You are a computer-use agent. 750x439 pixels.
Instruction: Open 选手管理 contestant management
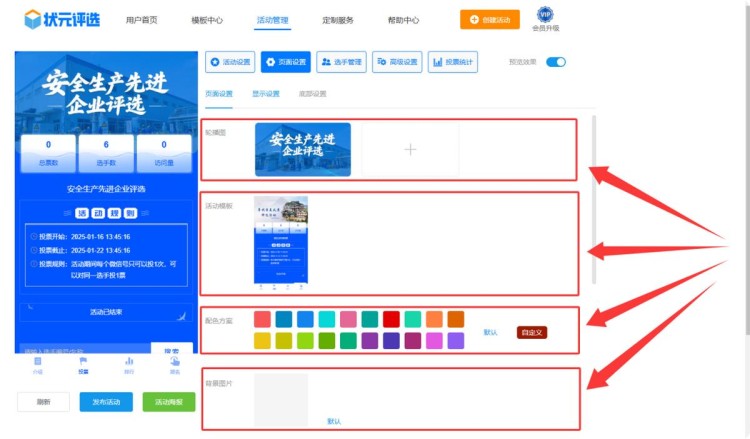342,62
